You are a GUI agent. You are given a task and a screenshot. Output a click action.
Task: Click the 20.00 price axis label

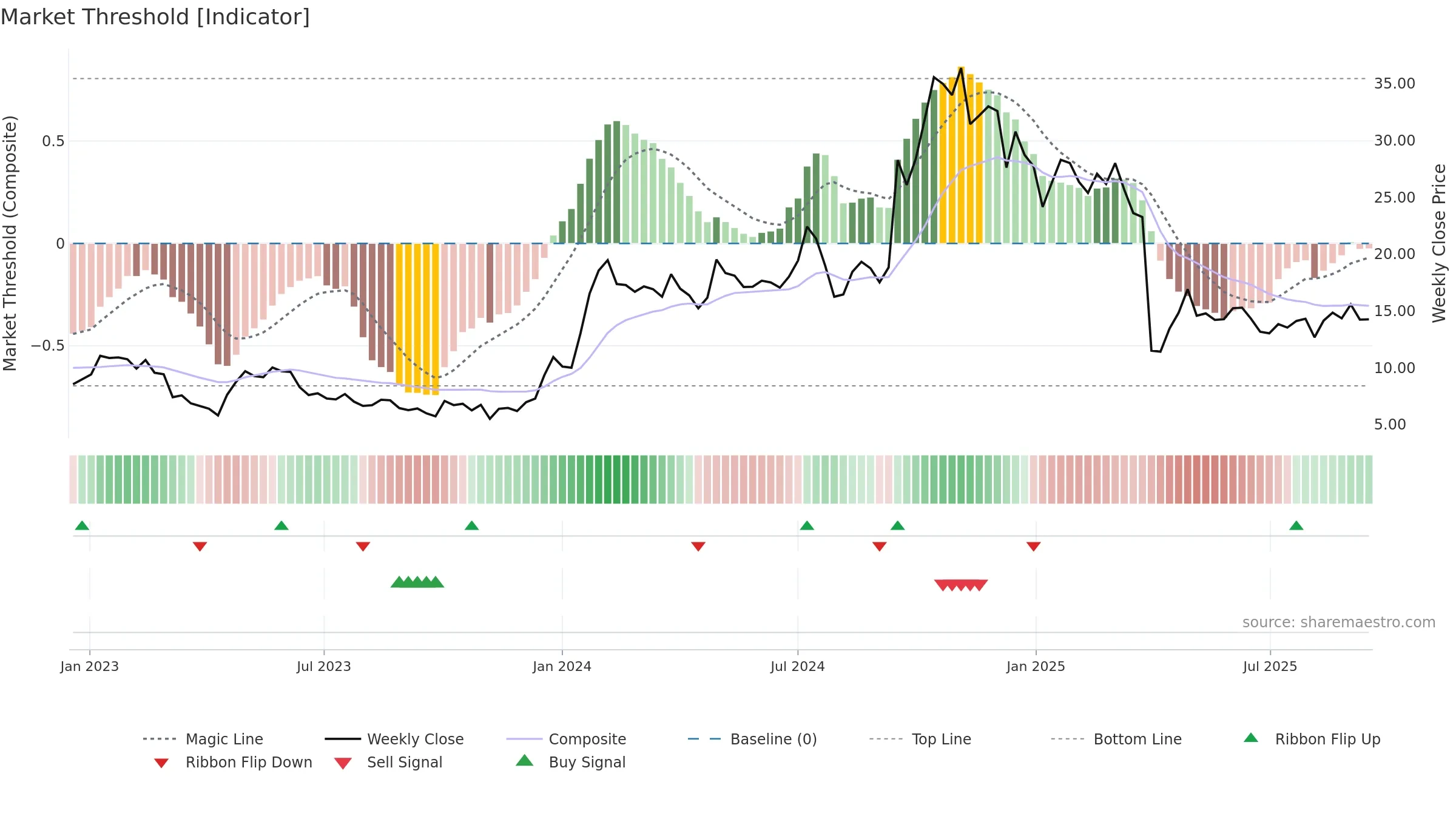1395,254
